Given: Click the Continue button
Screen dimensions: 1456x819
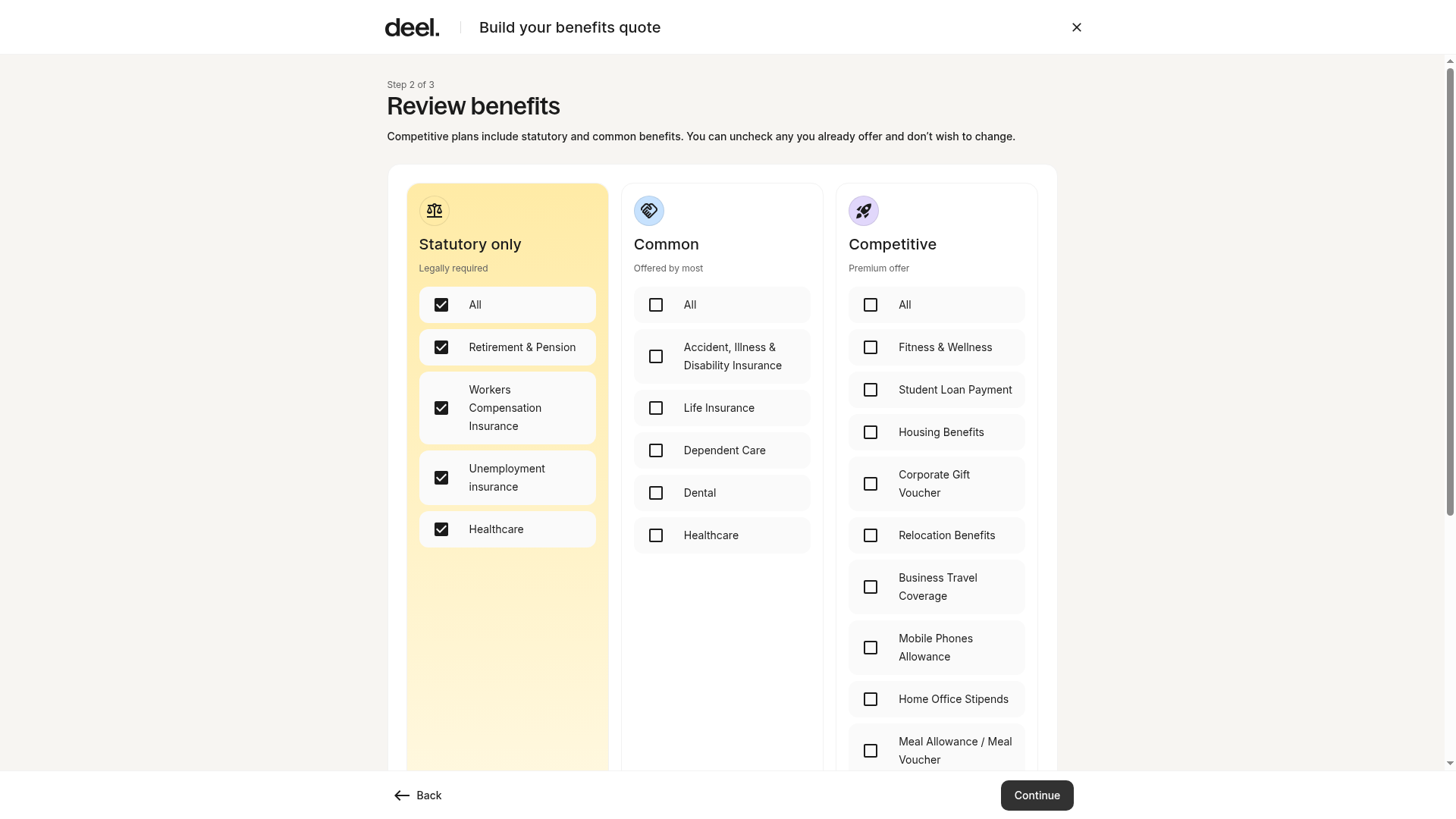Looking at the screenshot, I should pos(1037,795).
